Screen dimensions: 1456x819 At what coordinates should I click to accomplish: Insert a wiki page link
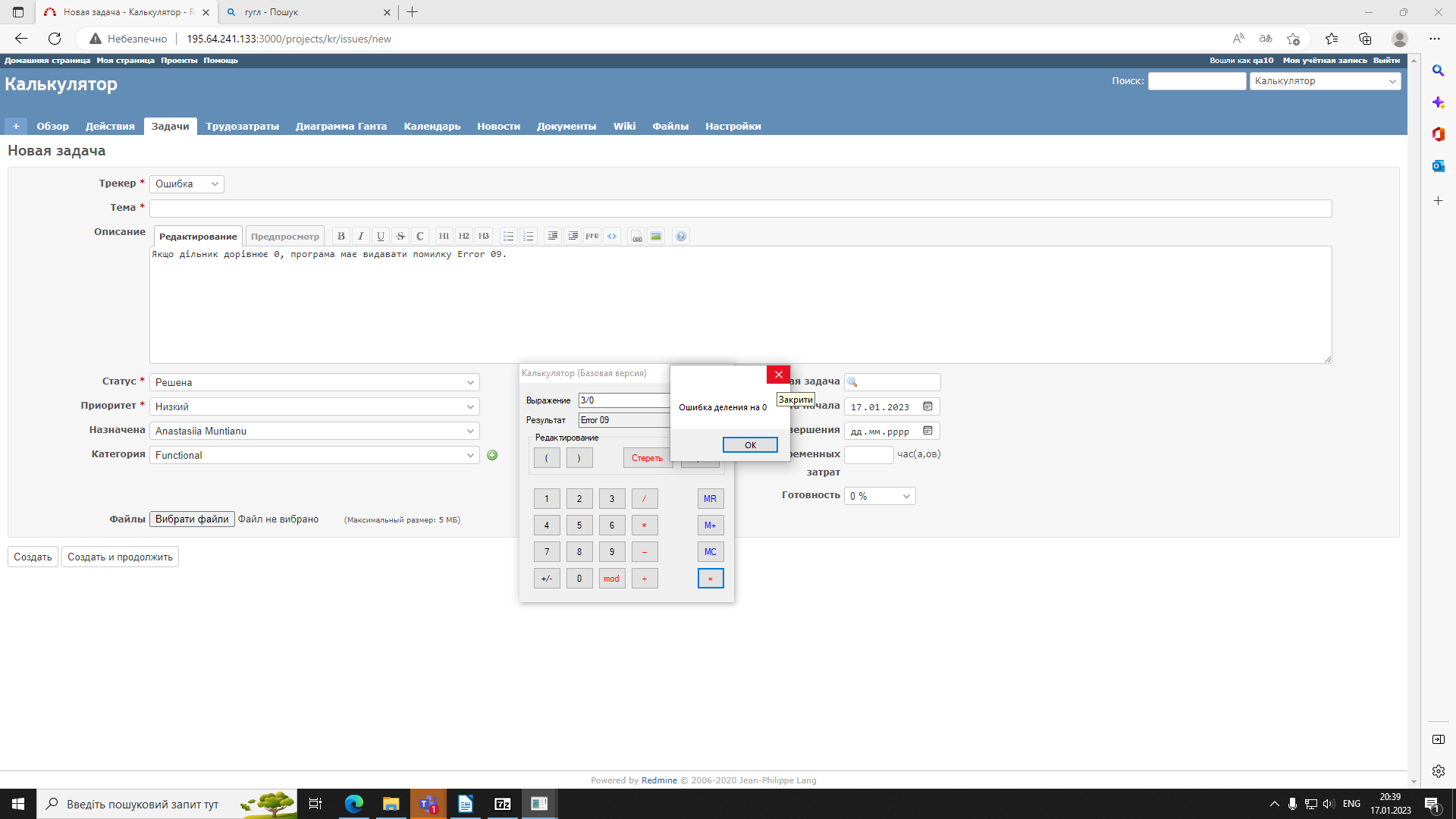tap(637, 236)
